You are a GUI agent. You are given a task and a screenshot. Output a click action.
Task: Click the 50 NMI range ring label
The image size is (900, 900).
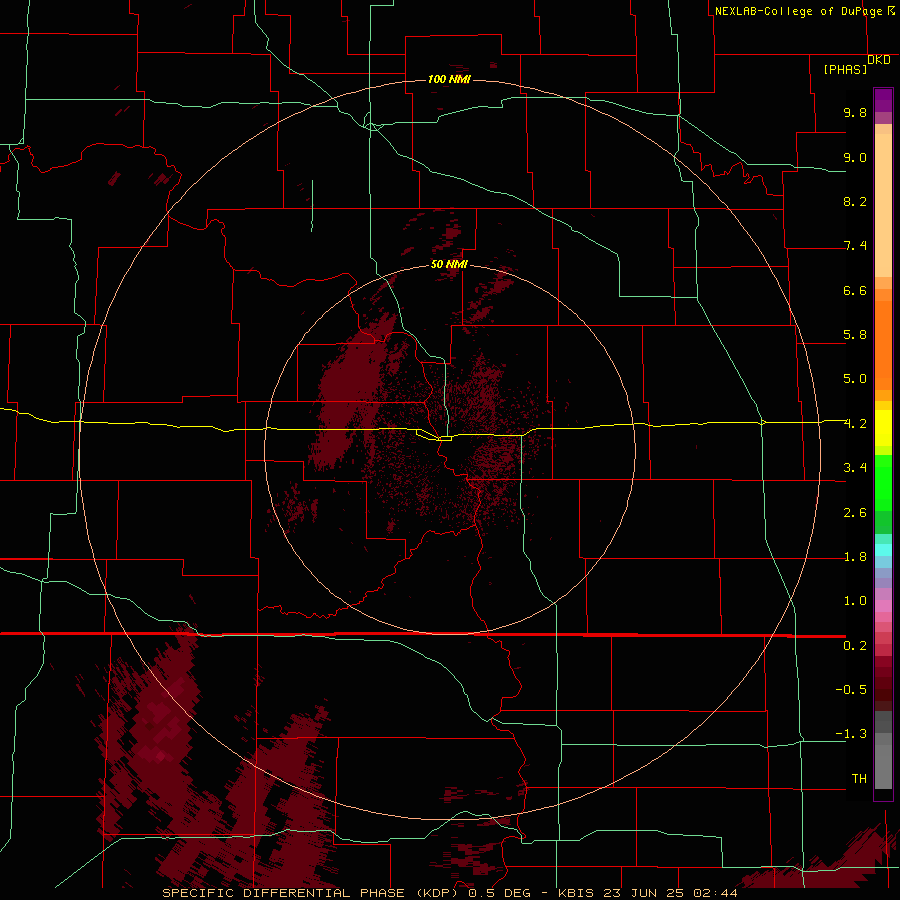[449, 265]
